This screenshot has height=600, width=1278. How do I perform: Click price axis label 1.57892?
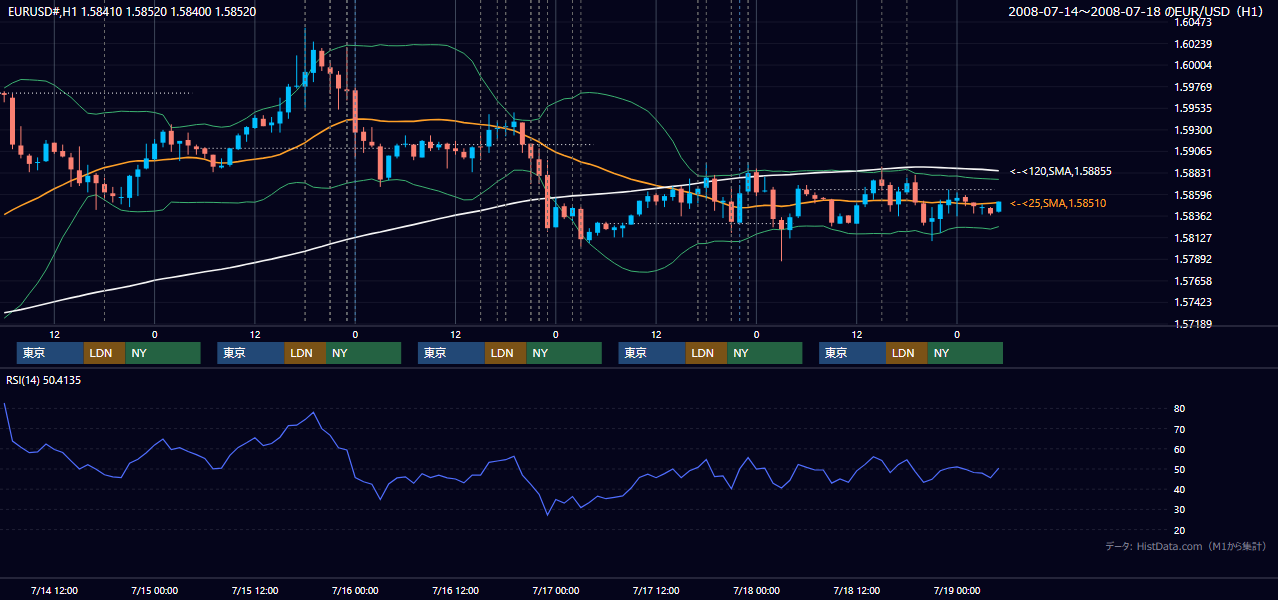tap(1193, 259)
